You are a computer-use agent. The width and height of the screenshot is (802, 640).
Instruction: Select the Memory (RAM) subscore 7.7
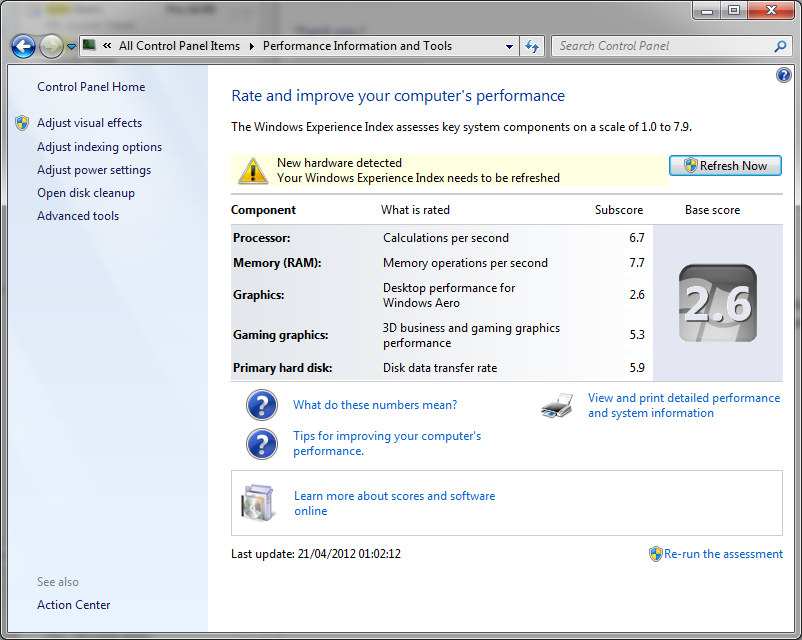[637, 263]
